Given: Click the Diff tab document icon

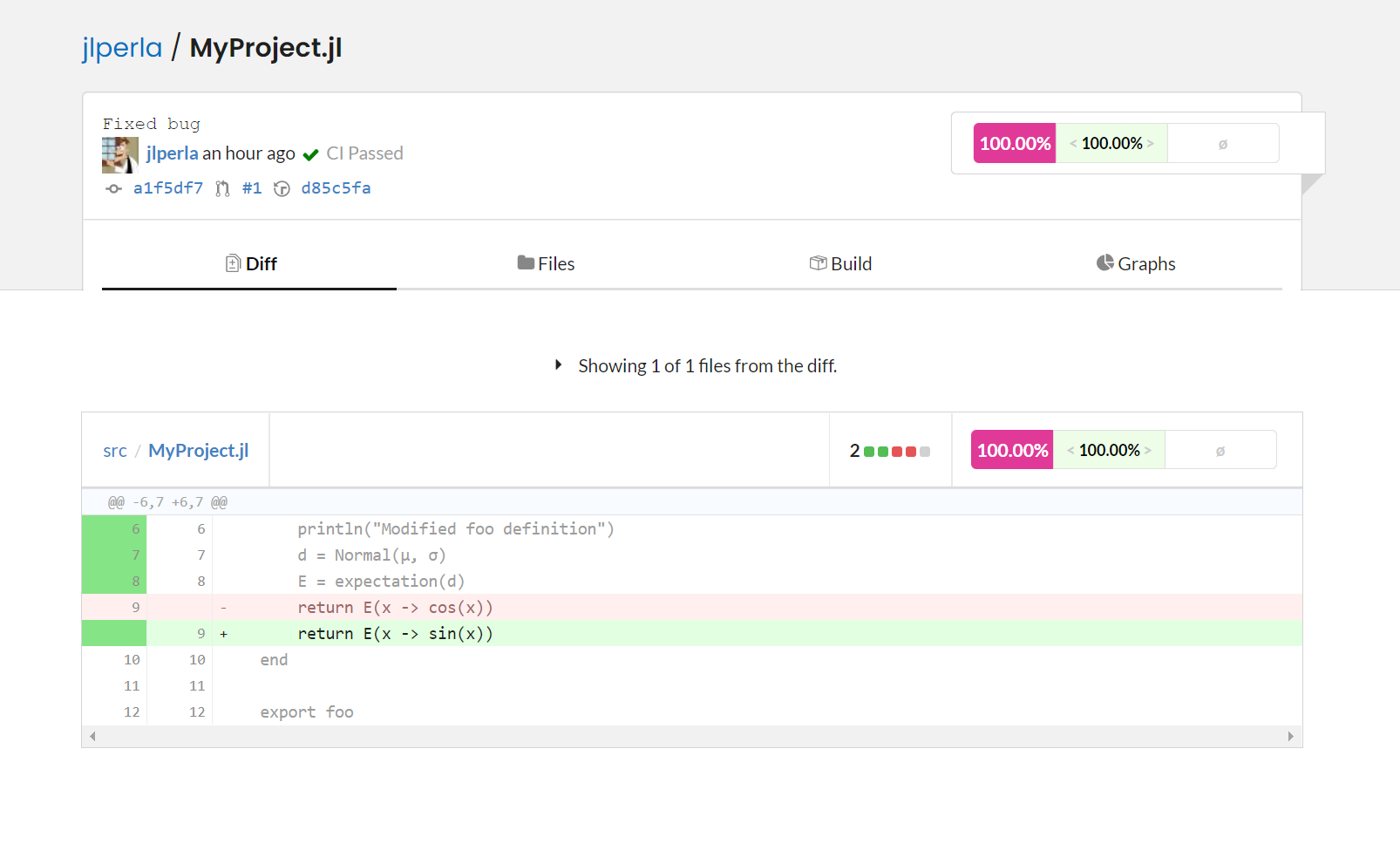Looking at the screenshot, I should tap(233, 263).
